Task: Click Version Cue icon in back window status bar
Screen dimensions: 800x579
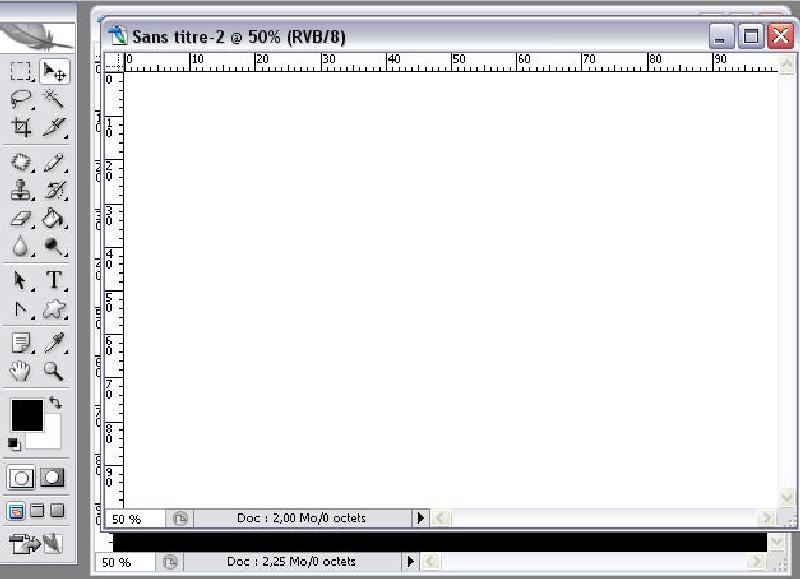Action: click(170, 563)
